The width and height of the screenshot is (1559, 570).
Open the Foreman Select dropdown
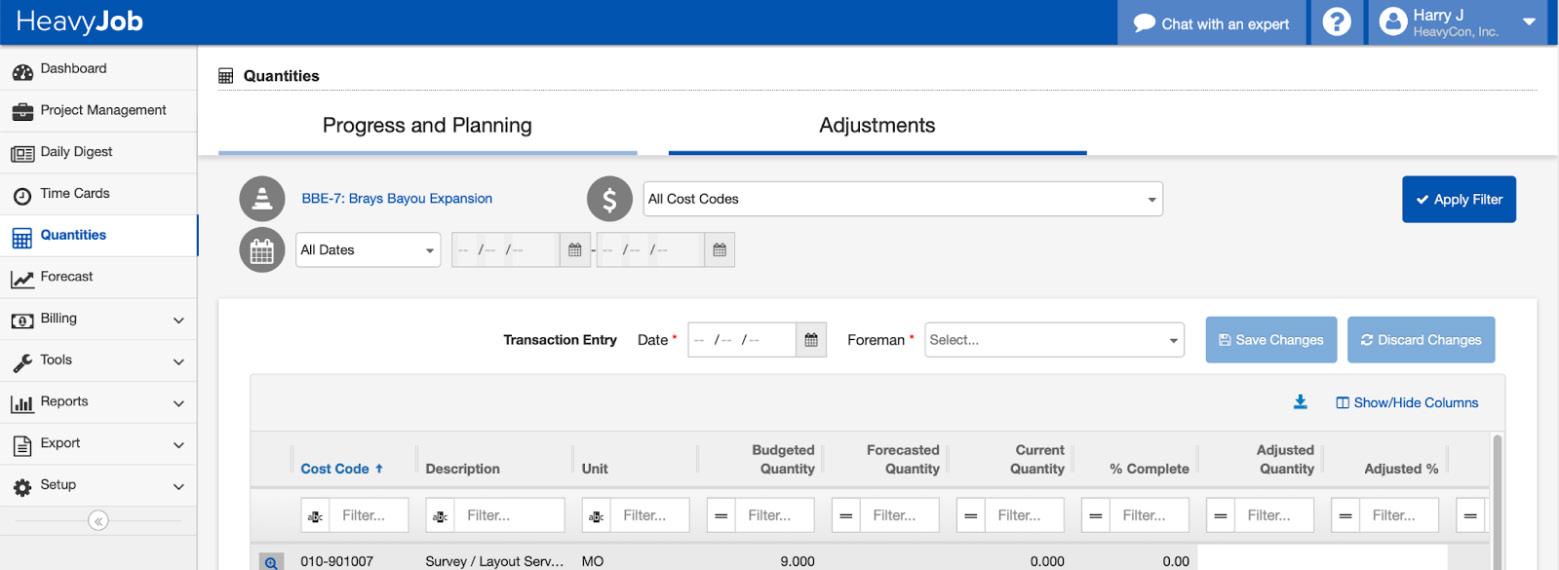(1055, 340)
